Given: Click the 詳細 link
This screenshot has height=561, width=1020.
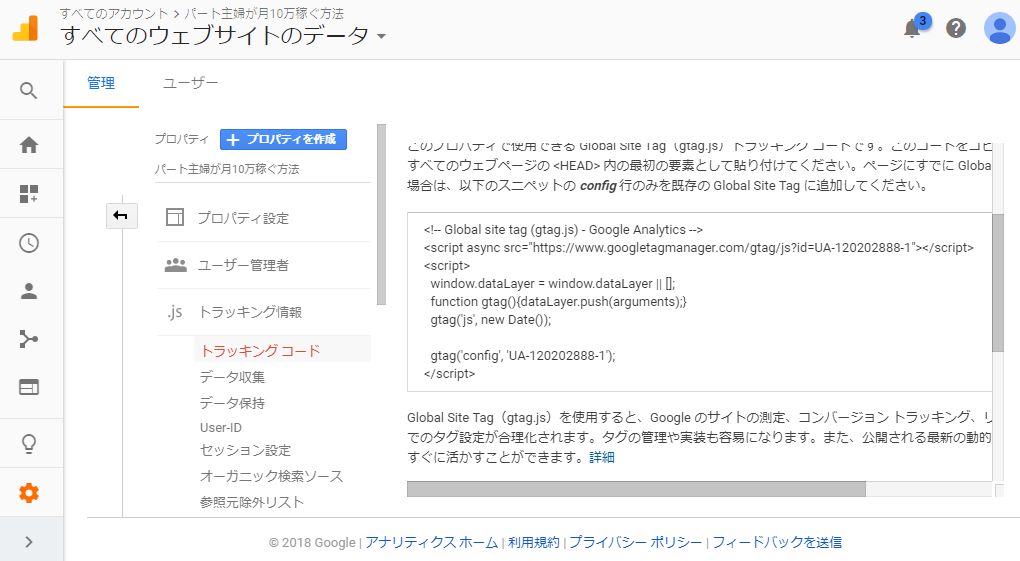Looking at the screenshot, I should pos(602,458).
